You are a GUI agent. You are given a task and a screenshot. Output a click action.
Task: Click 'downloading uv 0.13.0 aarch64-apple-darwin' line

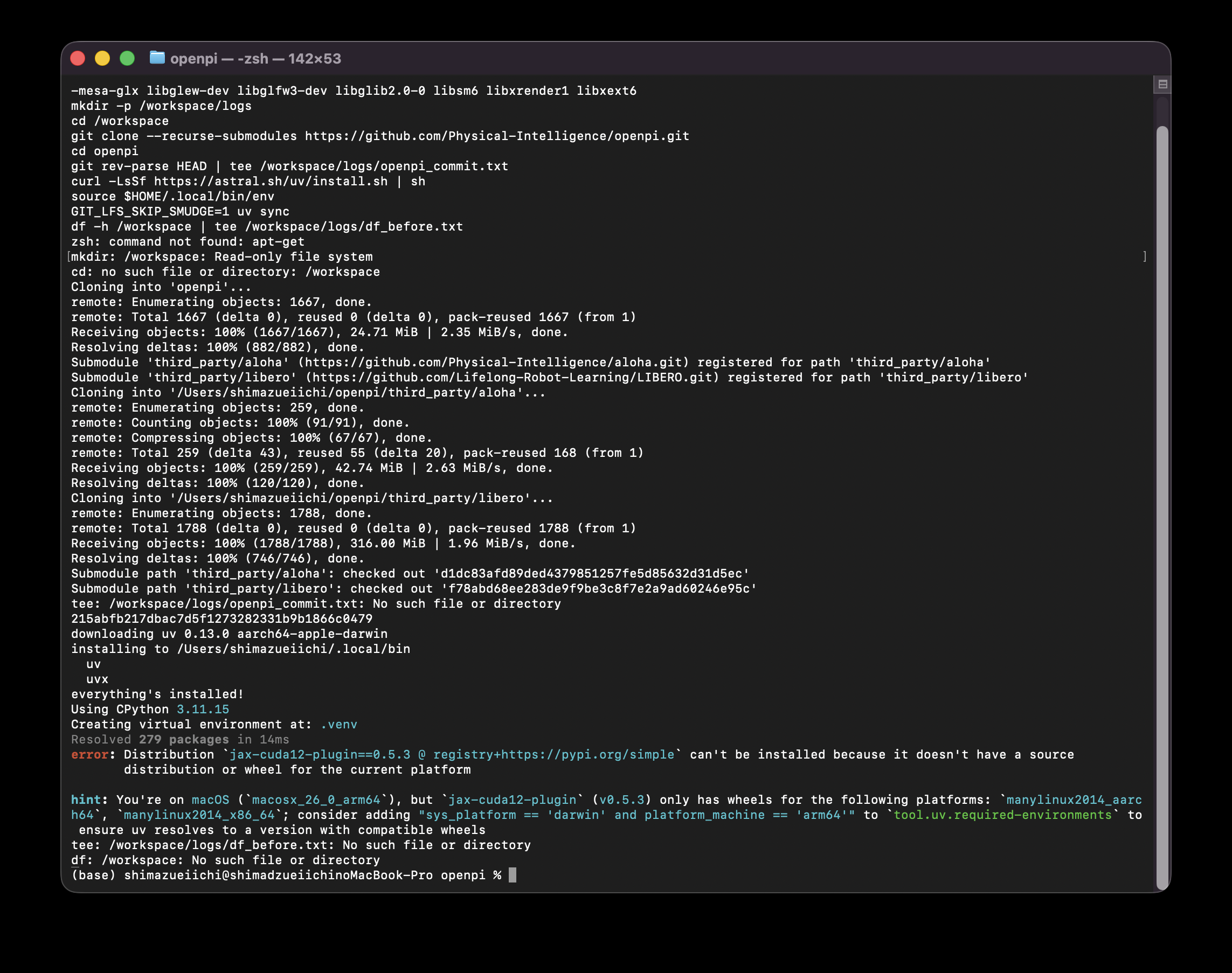click(229, 634)
